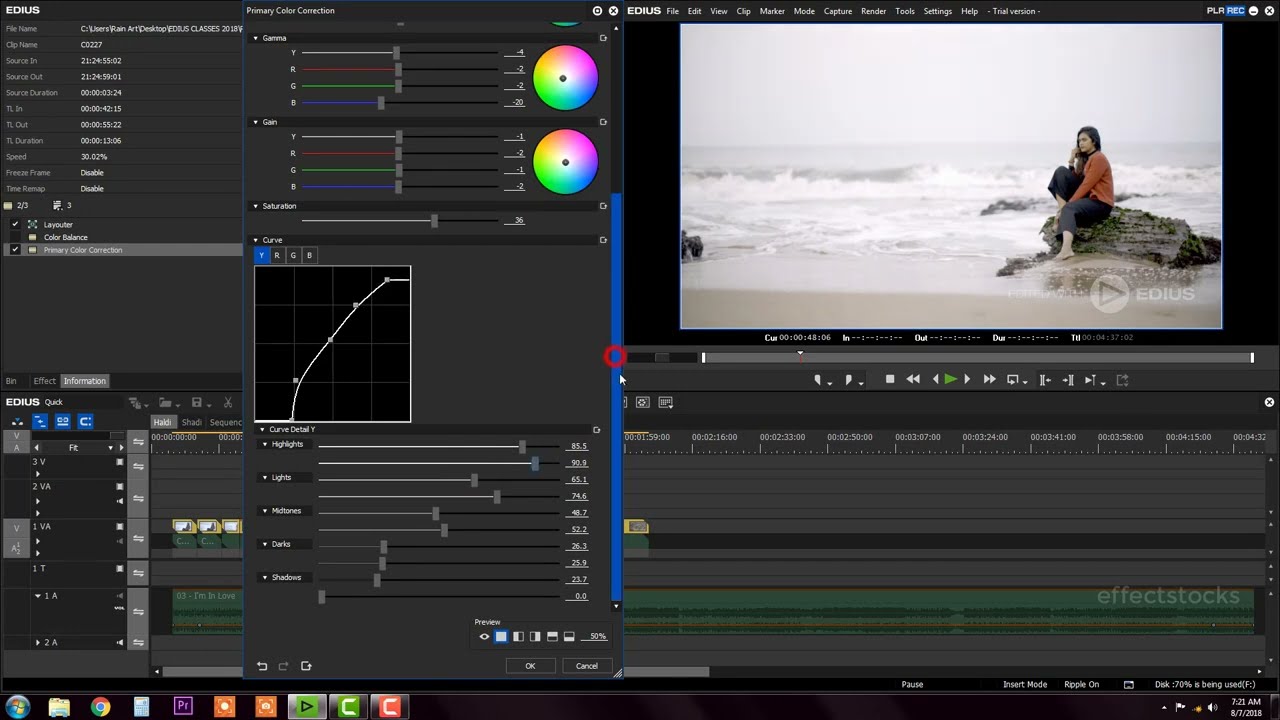Click the Rewind button
This screenshot has width=1280, height=720.
tap(913, 379)
